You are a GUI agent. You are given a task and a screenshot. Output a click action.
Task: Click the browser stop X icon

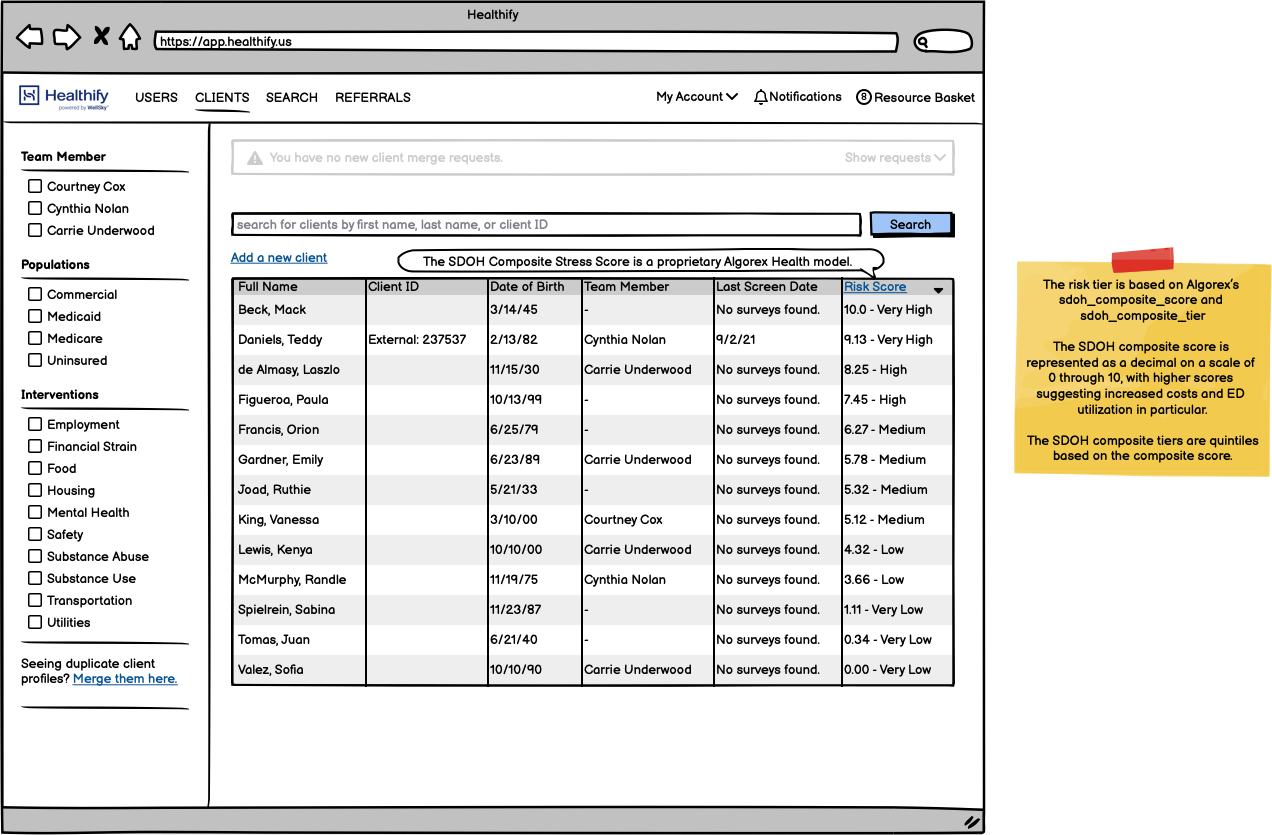click(x=101, y=38)
